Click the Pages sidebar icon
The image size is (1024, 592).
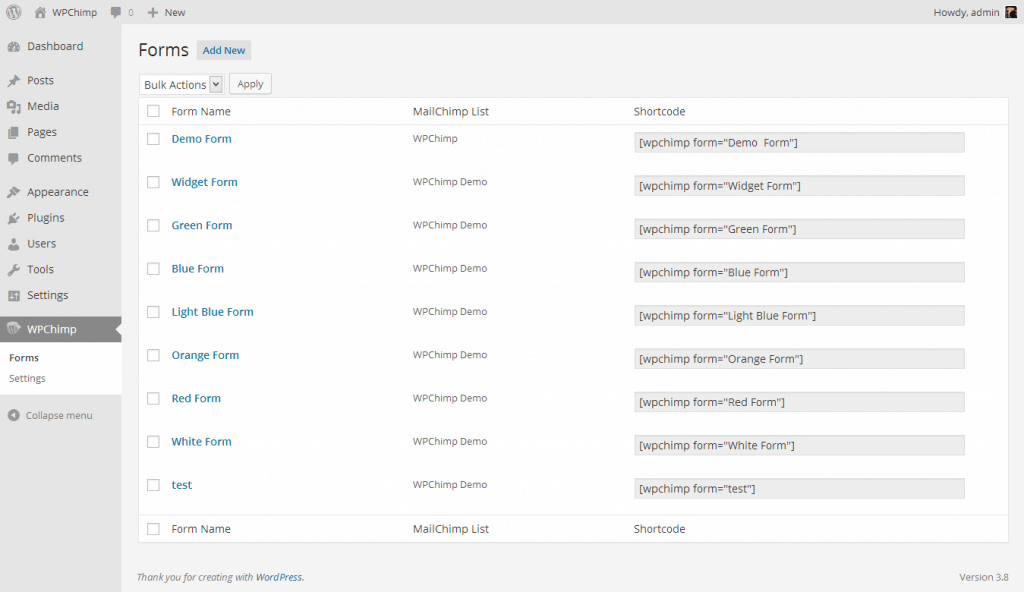tap(14, 132)
